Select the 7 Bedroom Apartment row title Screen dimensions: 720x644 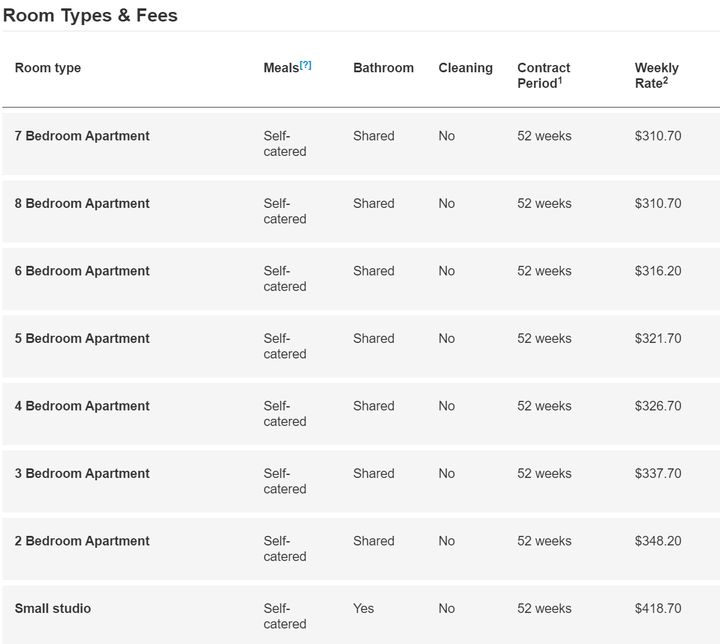click(x=82, y=136)
